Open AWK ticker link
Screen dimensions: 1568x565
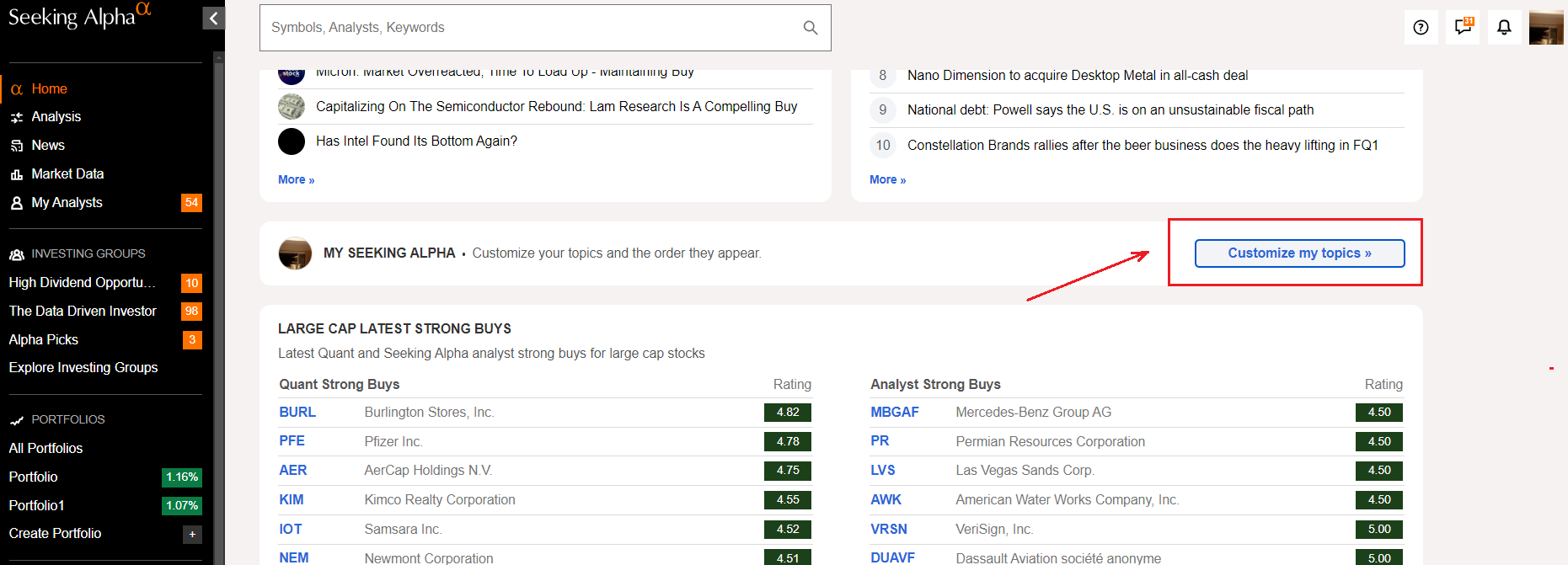[x=886, y=500]
